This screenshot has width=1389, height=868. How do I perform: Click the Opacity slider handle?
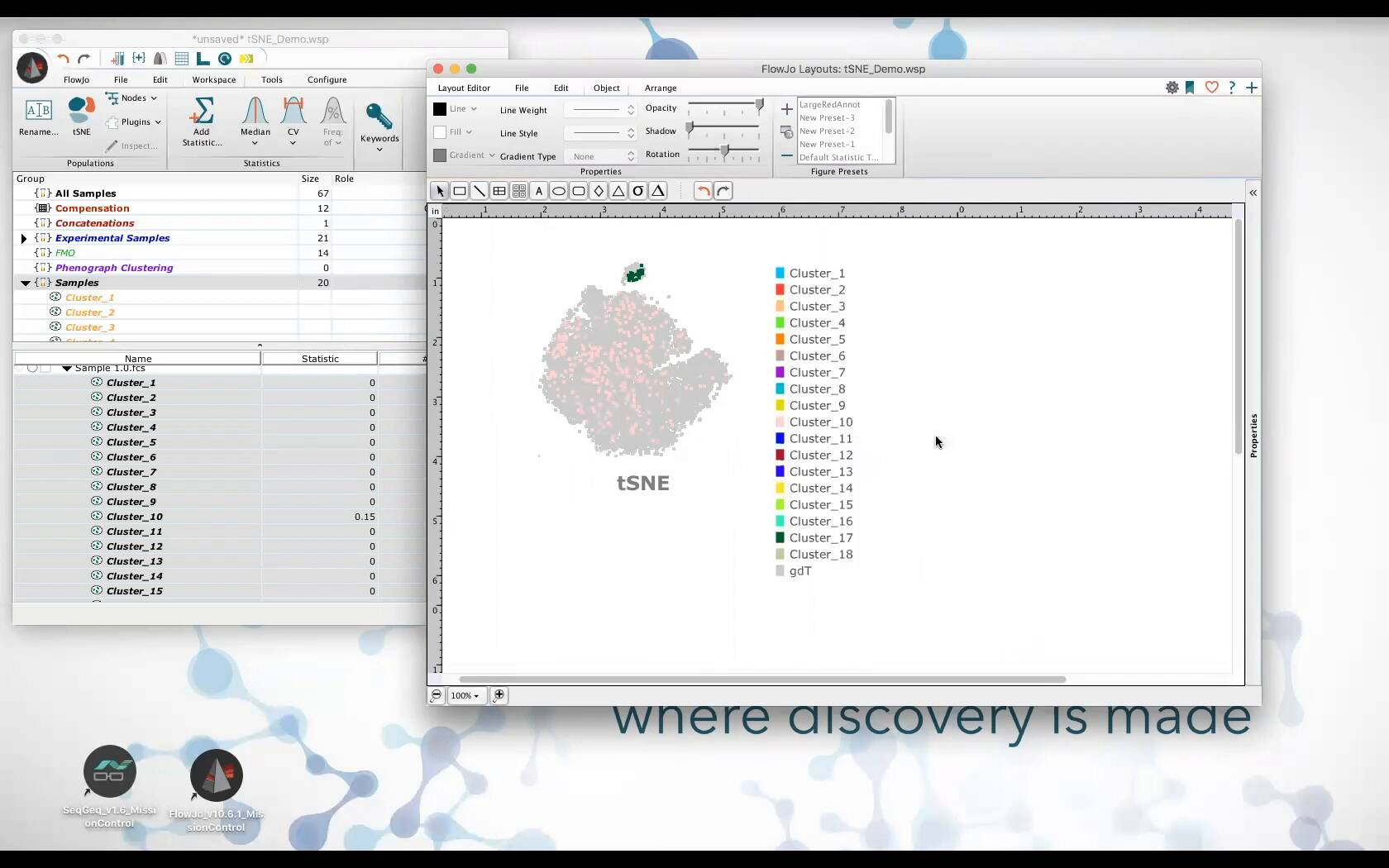click(x=759, y=106)
